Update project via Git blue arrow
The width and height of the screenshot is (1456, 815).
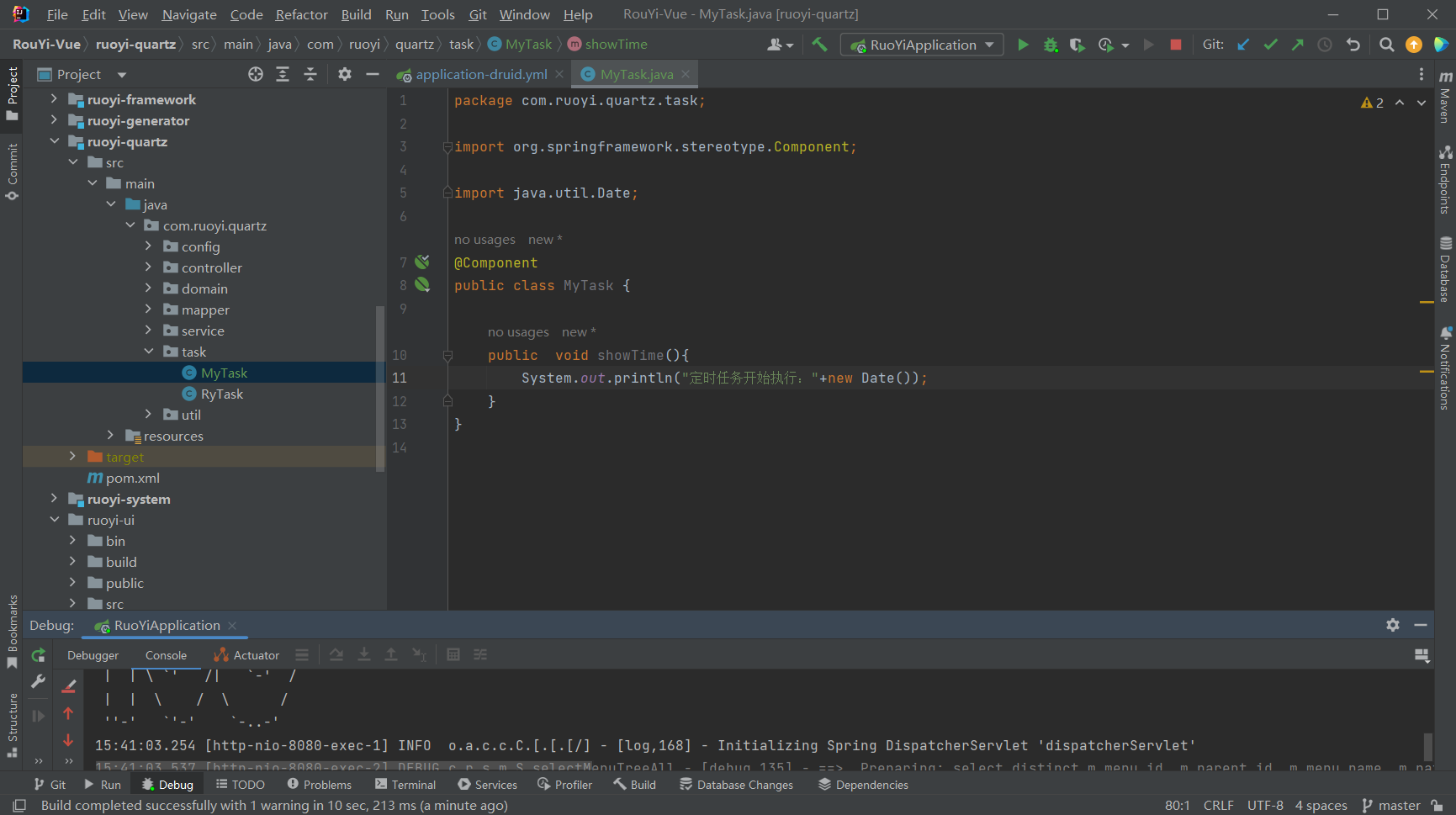tap(1243, 45)
